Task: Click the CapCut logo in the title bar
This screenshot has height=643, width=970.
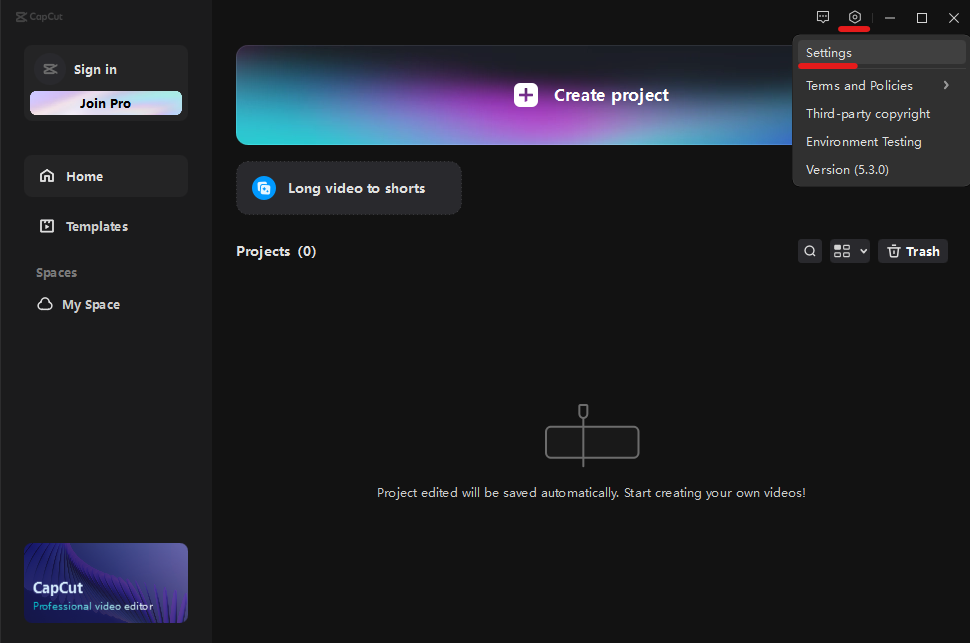Action: click(39, 17)
